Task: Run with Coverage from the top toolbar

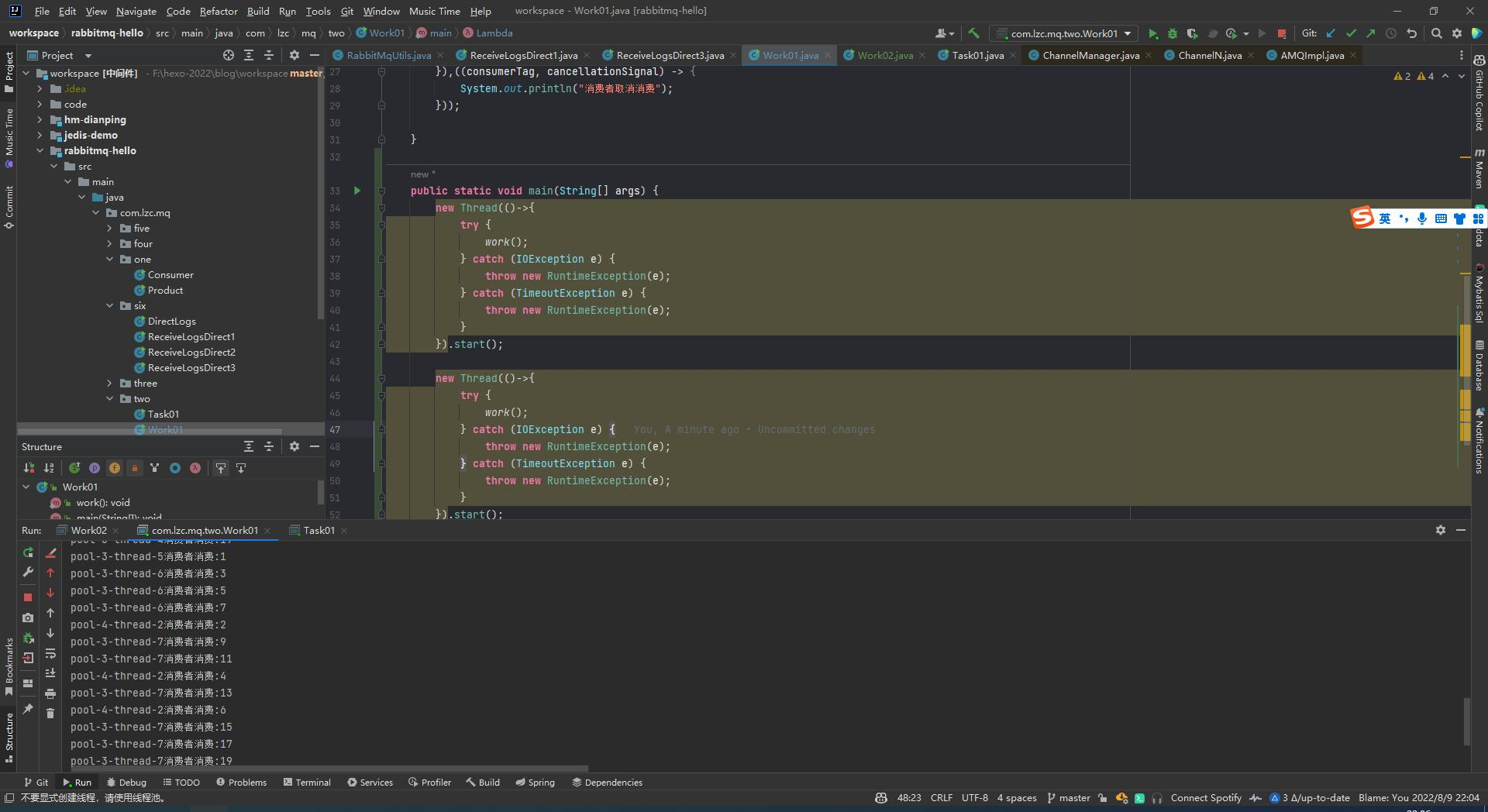Action: [x=1192, y=33]
